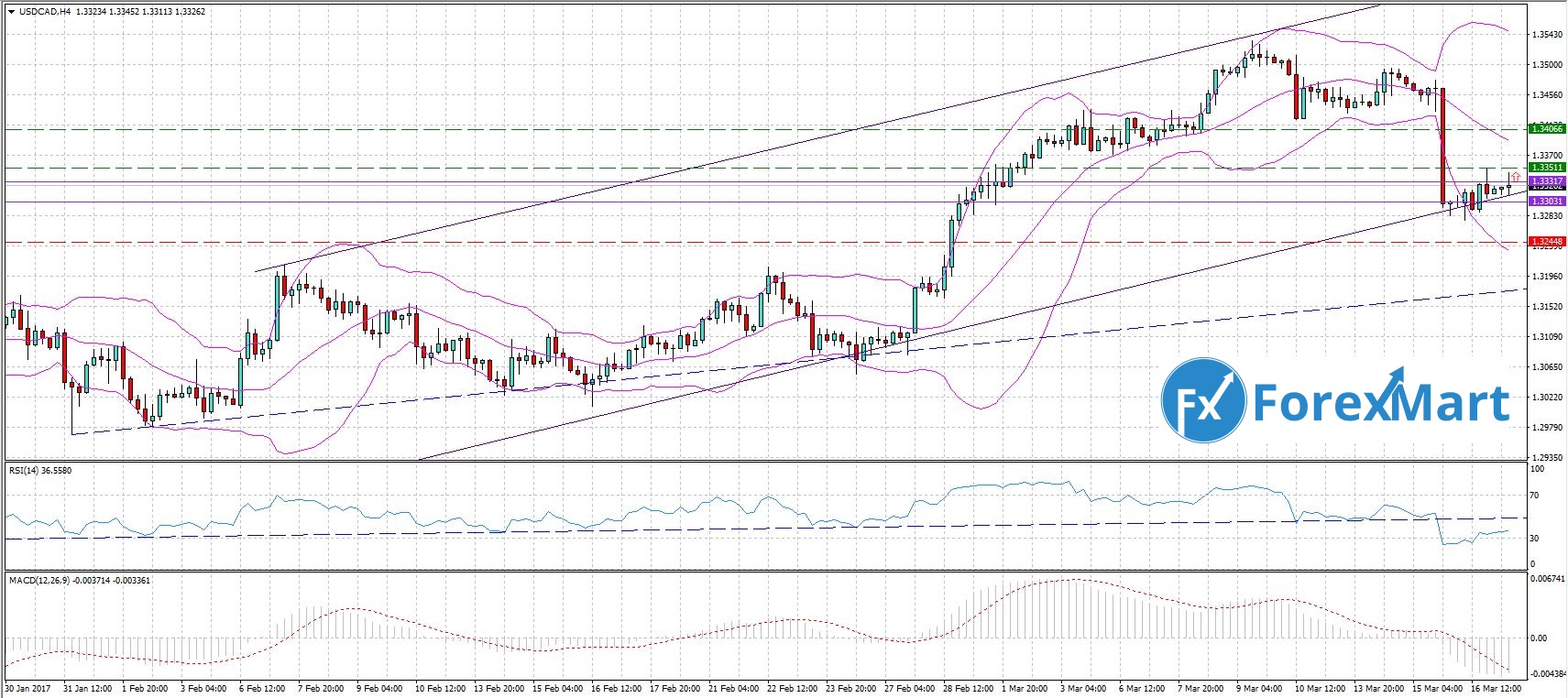Click the 16 Feb 12:00 time label
Image resolution: width=1568 pixels, height=698 pixels.
click(x=614, y=687)
